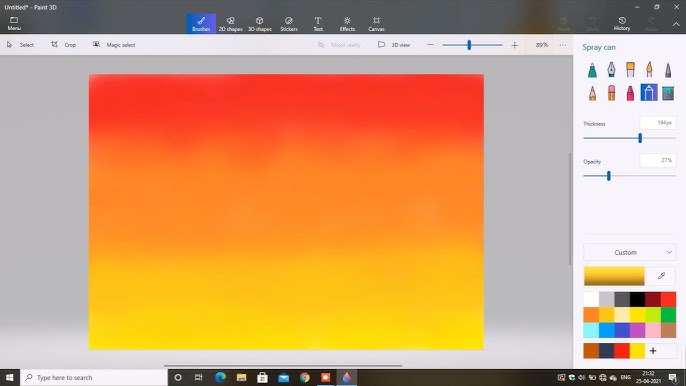Open Mixed reality view
686x386 pixels.
tap(339, 45)
